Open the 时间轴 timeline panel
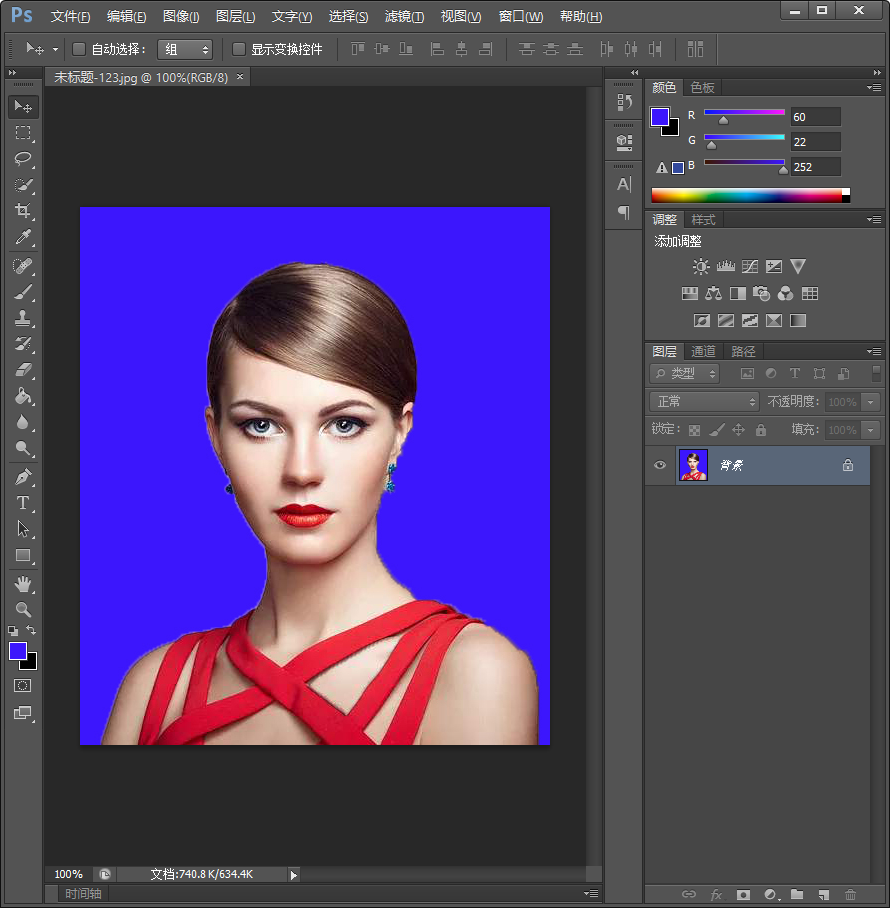The image size is (890, 908). click(x=83, y=894)
